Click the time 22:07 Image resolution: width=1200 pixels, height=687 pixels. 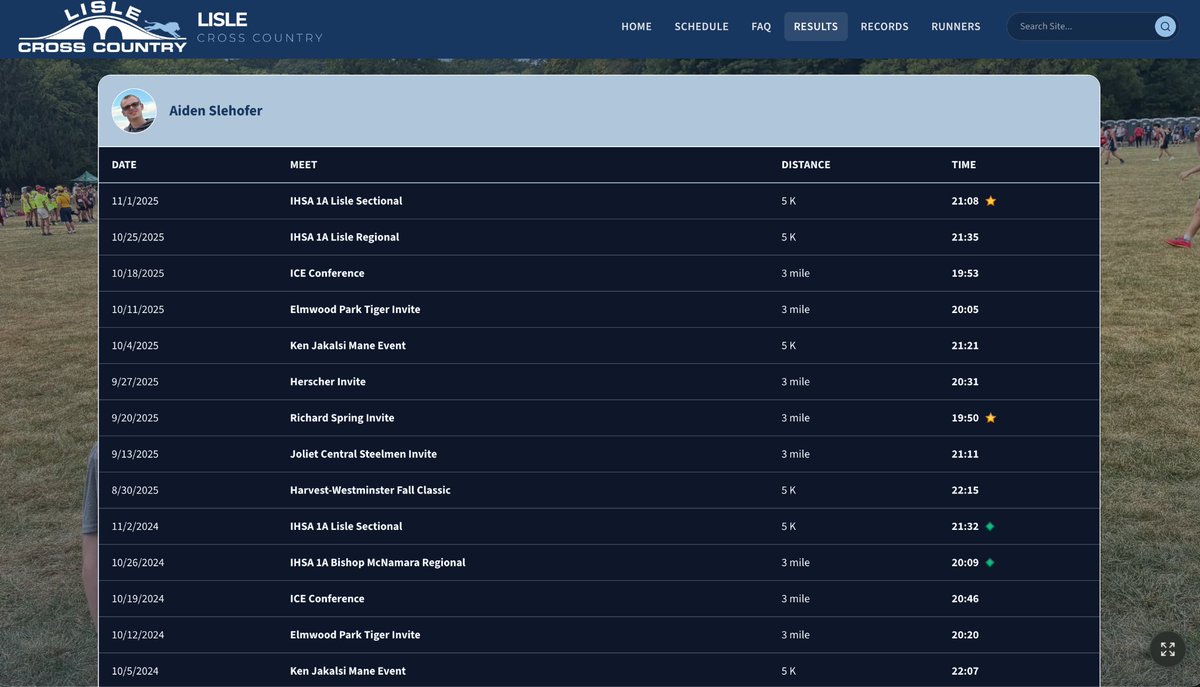click(965, 671)
